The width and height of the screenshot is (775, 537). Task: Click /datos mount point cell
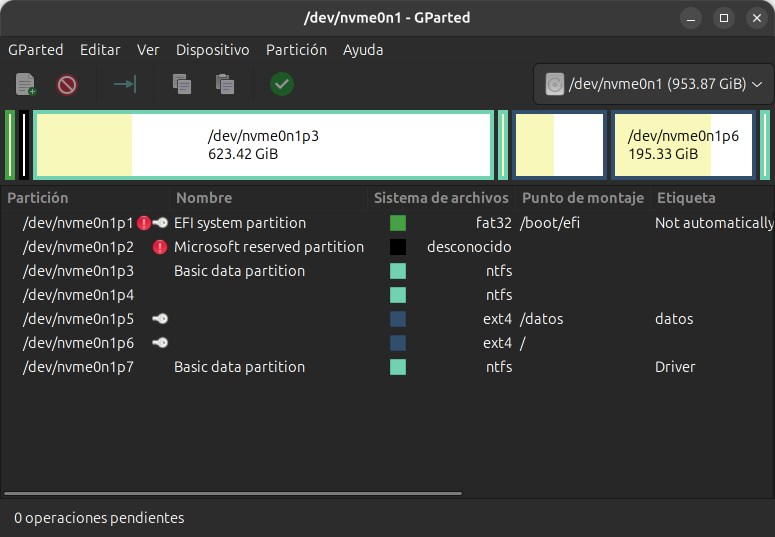541,319
